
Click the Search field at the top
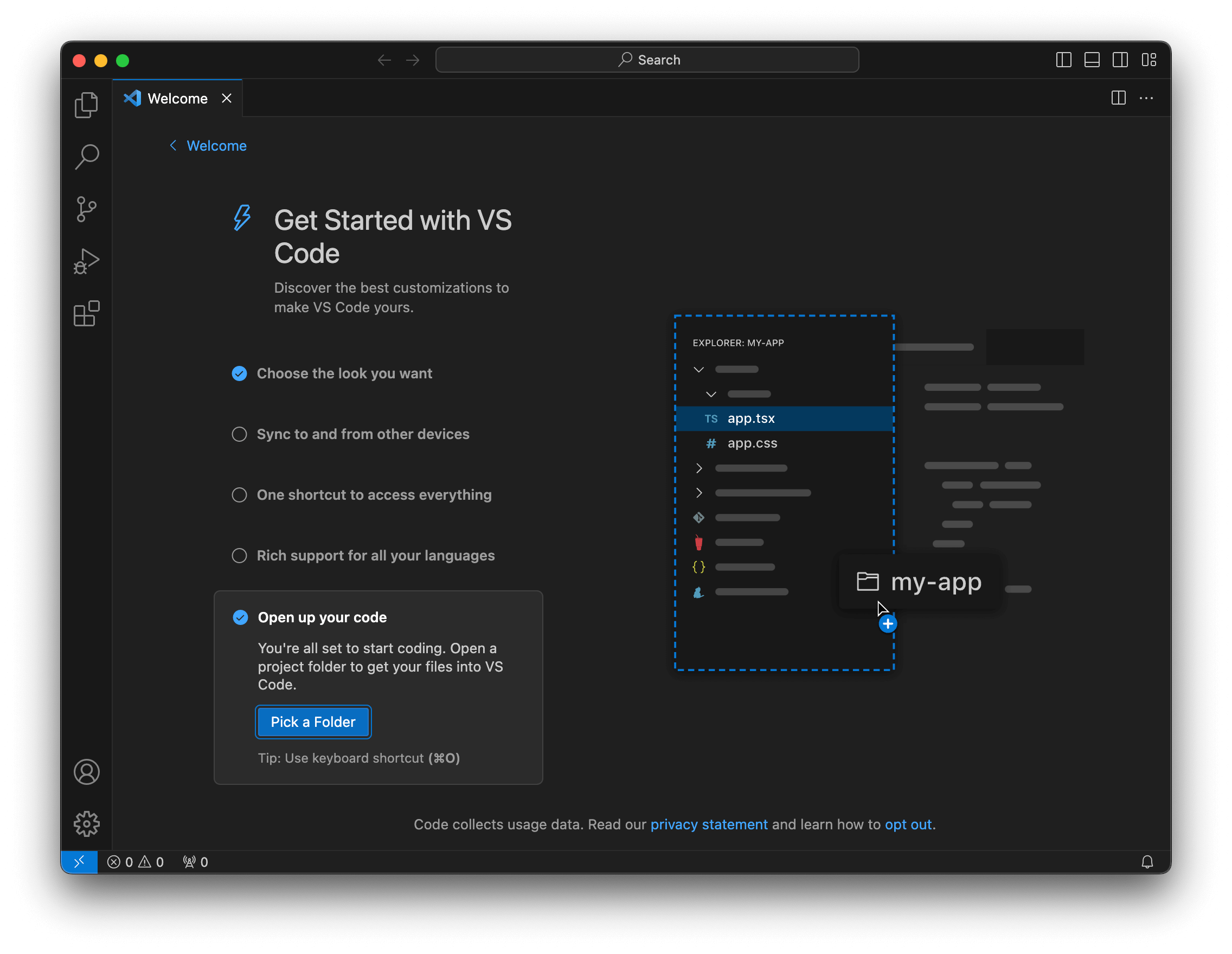pos(646,59)
